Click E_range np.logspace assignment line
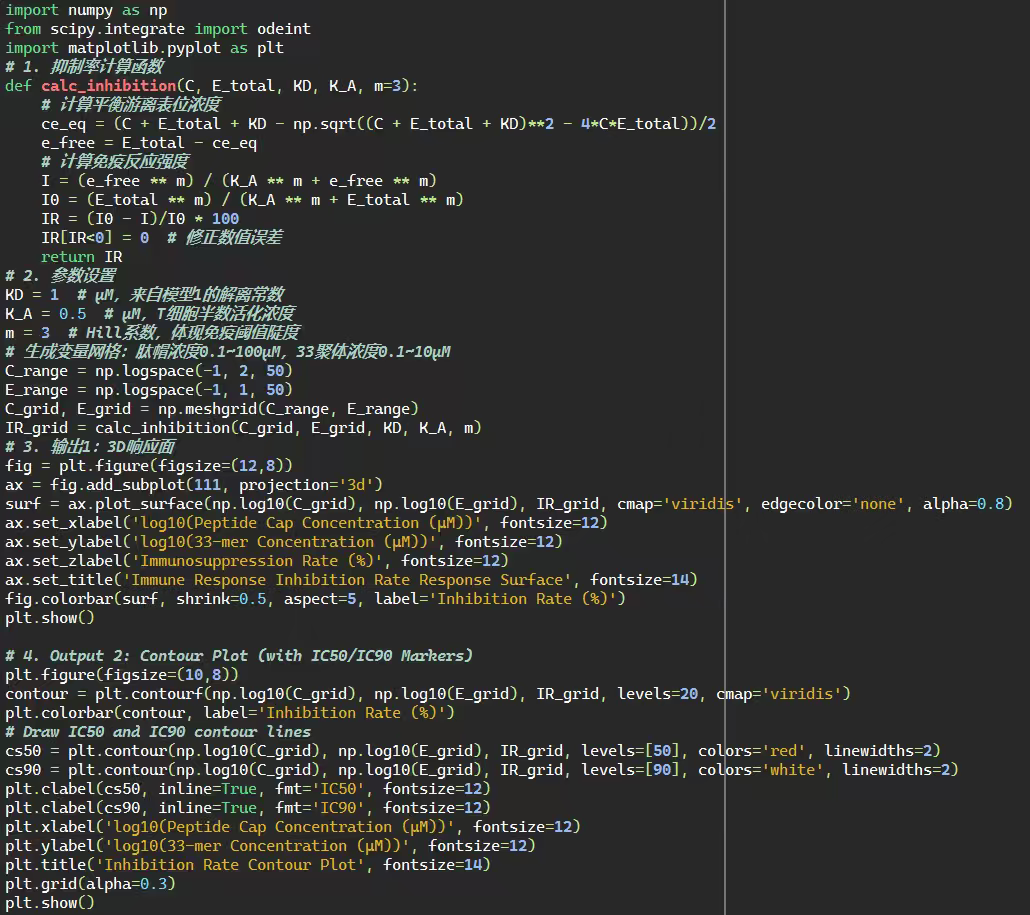The image size is (1030, 915). [x=148, y=390]
